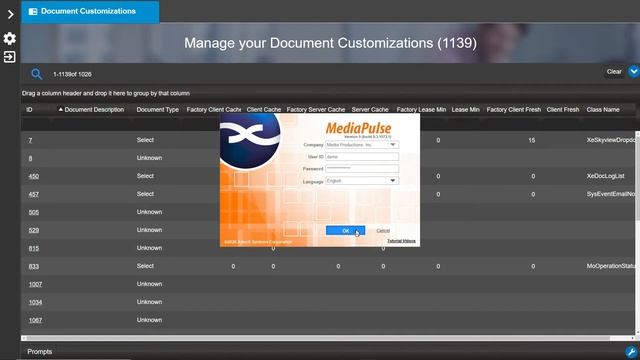
Task: Expand the left sidebar with chevron arrow
Action: tap(11, 15)
